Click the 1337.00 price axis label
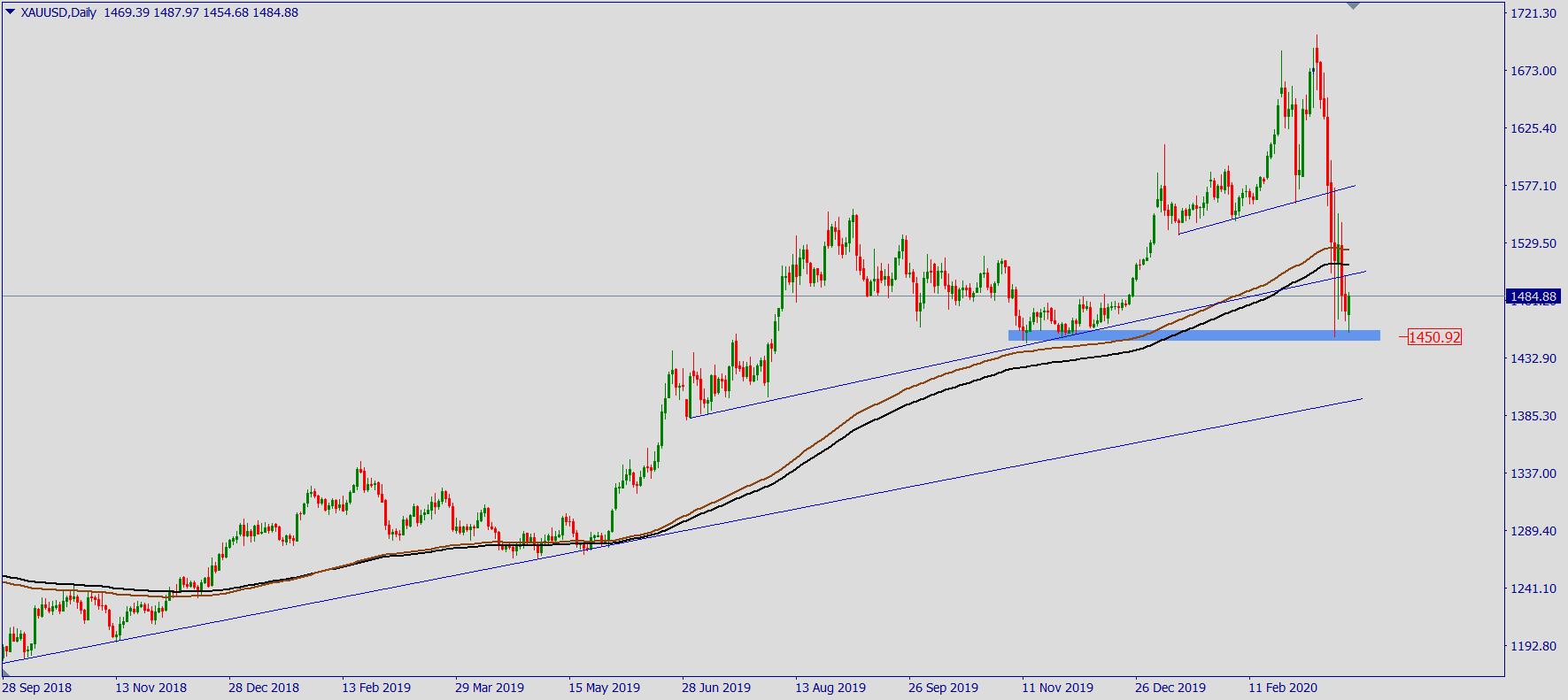The height and width of the screenshot is (700, 1568). [1533, 473]
